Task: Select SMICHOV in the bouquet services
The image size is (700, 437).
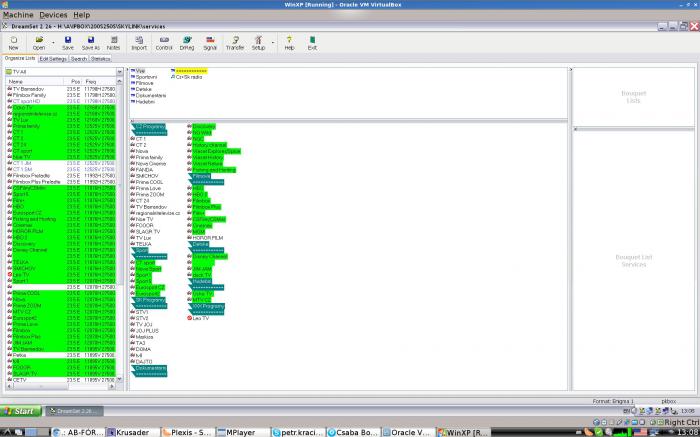Action: coord(146,176)
